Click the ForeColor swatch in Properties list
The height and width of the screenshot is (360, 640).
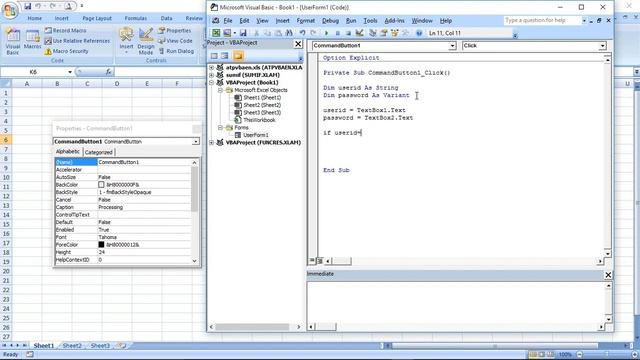[x=101, y=245]
